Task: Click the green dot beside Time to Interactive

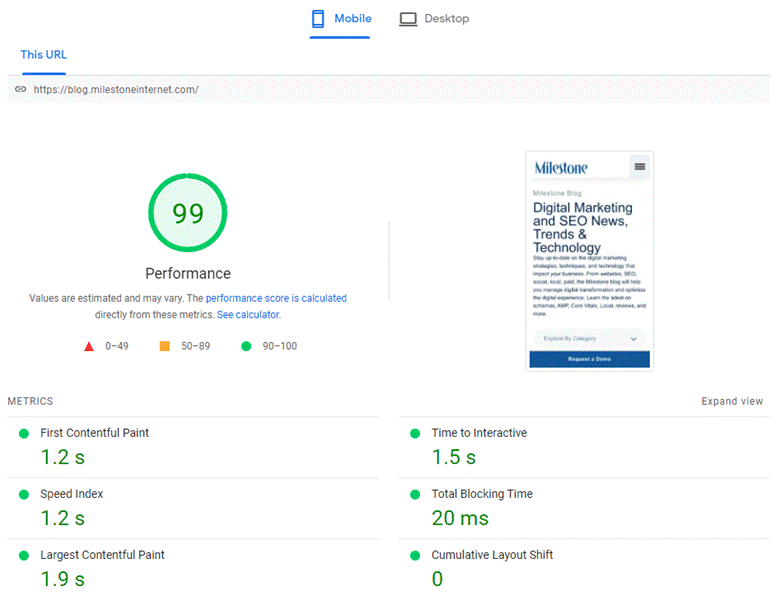Action: click(415, 433)
